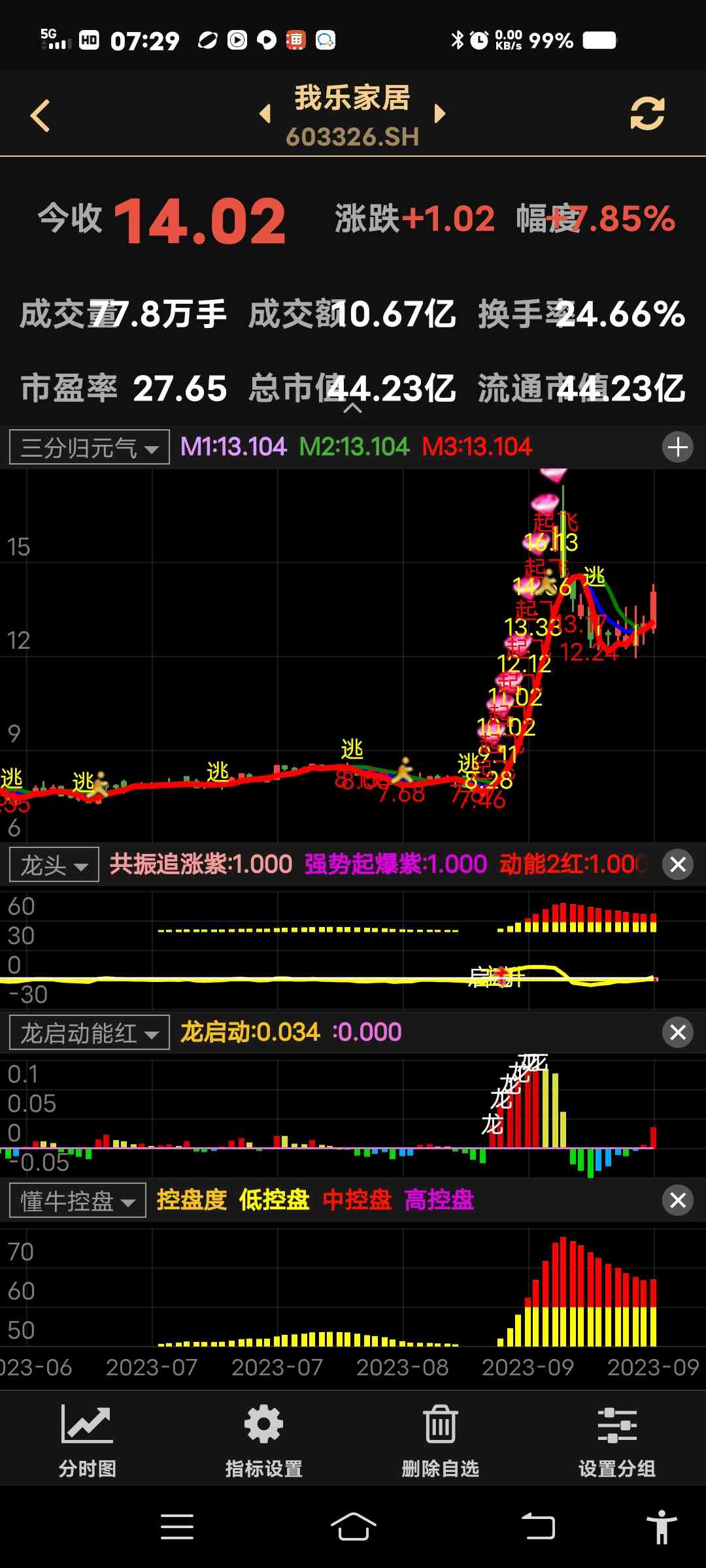Tap the turnover value 10.67亿

[394, 314]
